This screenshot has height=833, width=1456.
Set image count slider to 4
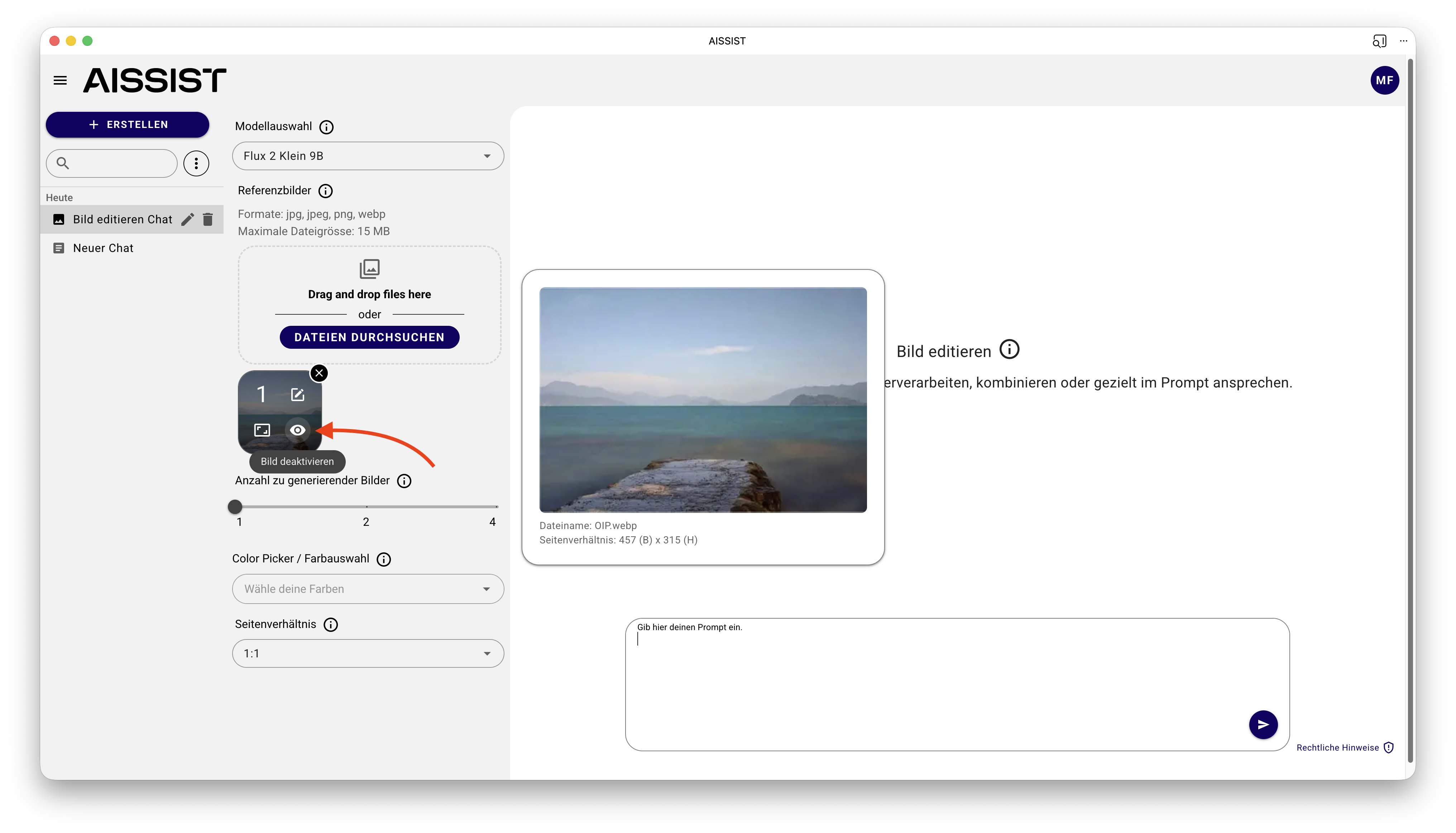pyautogui.click(x=497, y=507)
